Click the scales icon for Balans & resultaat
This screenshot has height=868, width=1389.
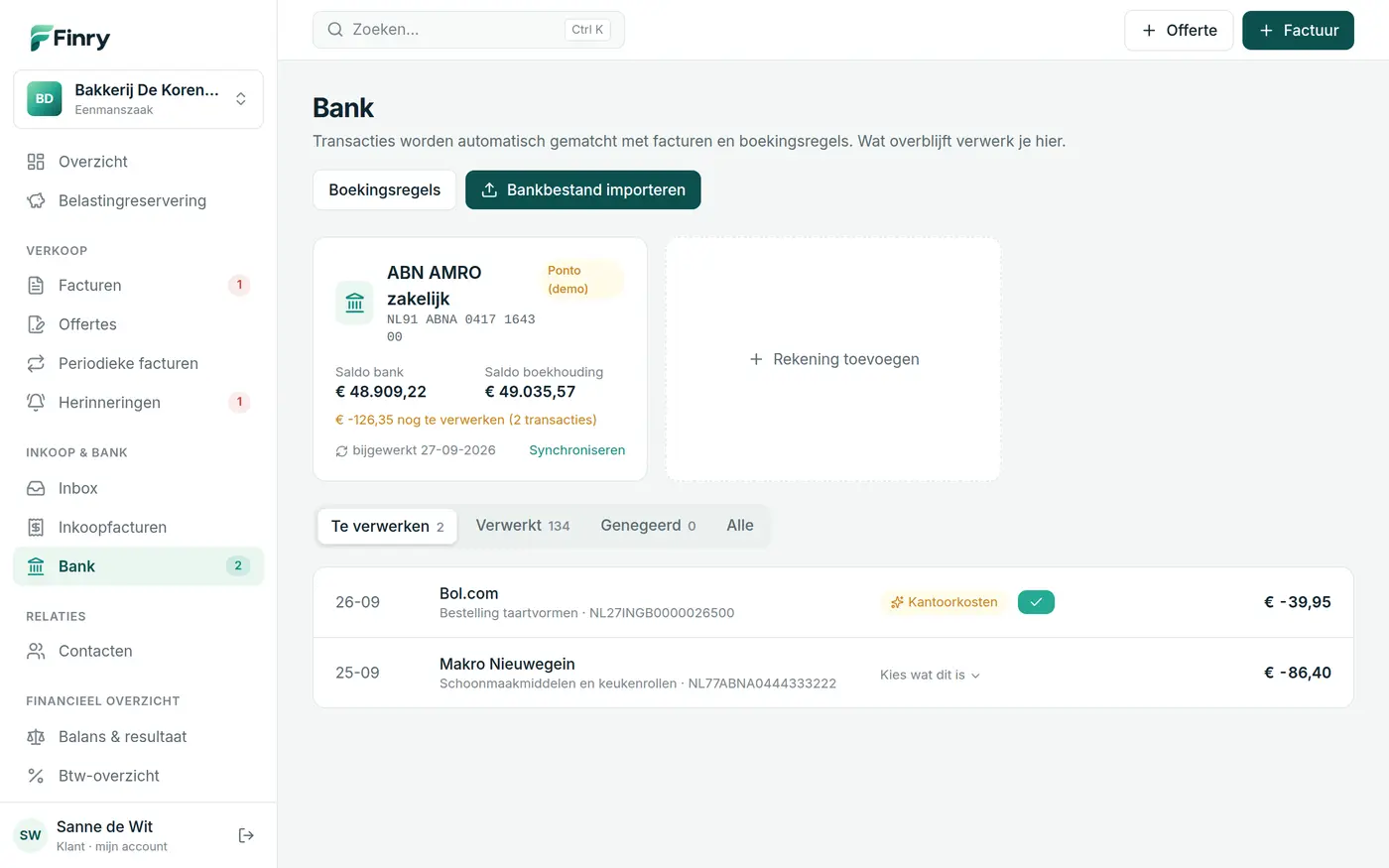pos(36,736)
